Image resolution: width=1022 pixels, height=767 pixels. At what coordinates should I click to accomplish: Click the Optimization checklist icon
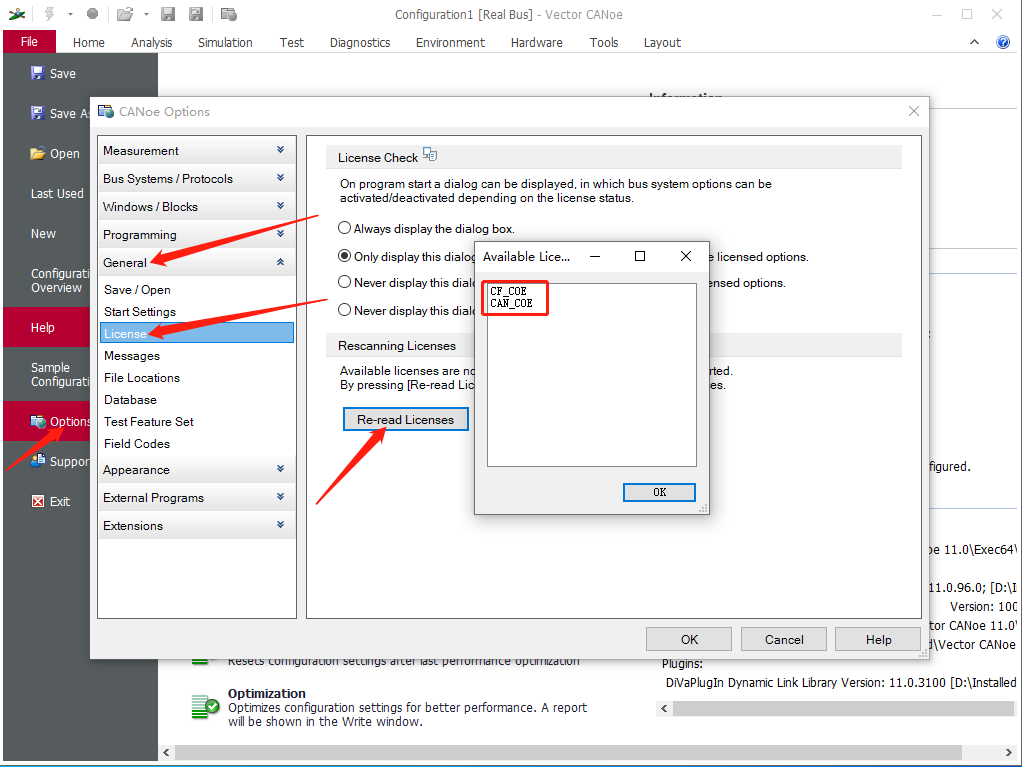pyautogui.click(x=205, y=706)
